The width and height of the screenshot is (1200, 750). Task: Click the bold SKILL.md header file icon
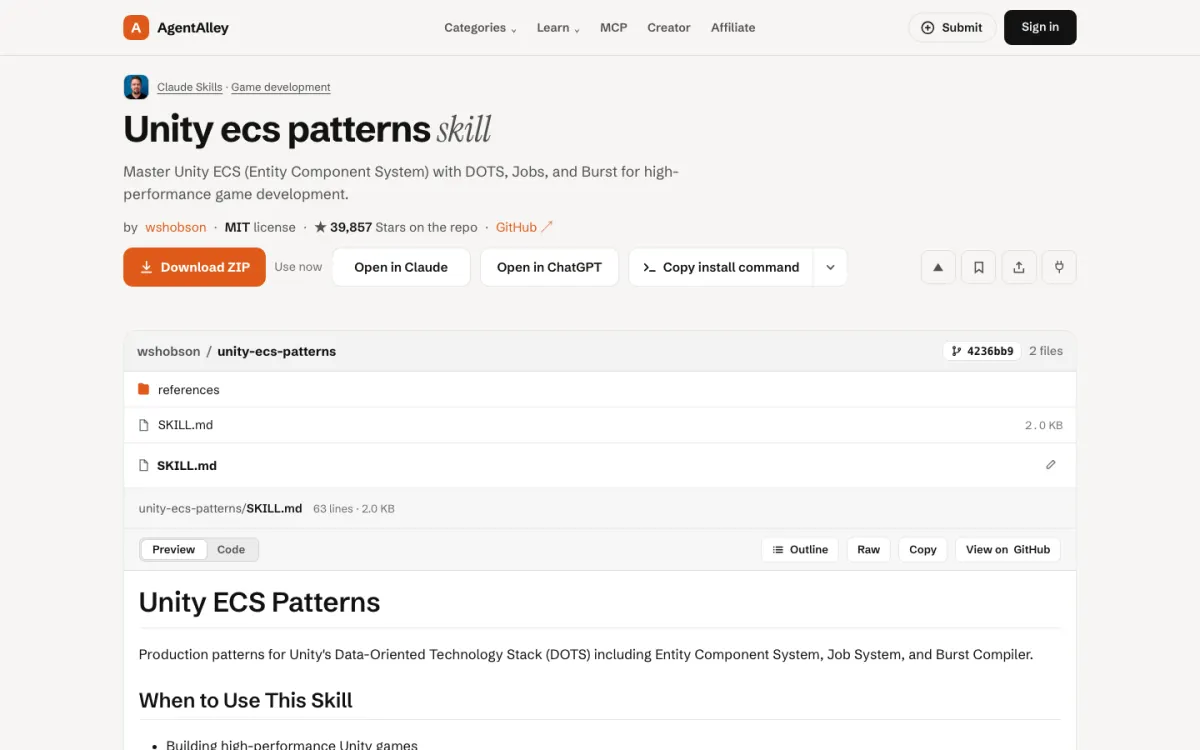point(144,465)
